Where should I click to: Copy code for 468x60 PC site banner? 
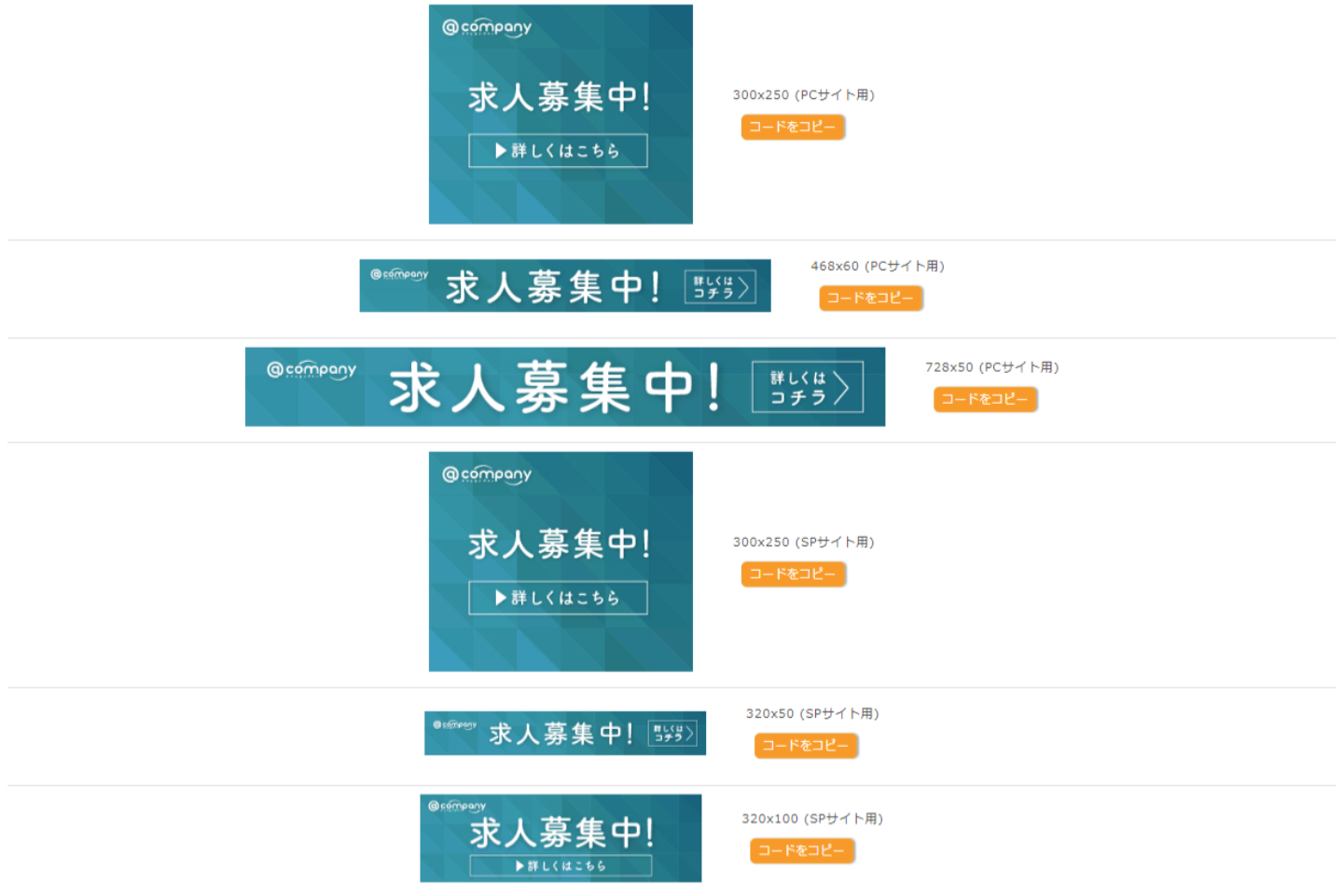(871, 298)
